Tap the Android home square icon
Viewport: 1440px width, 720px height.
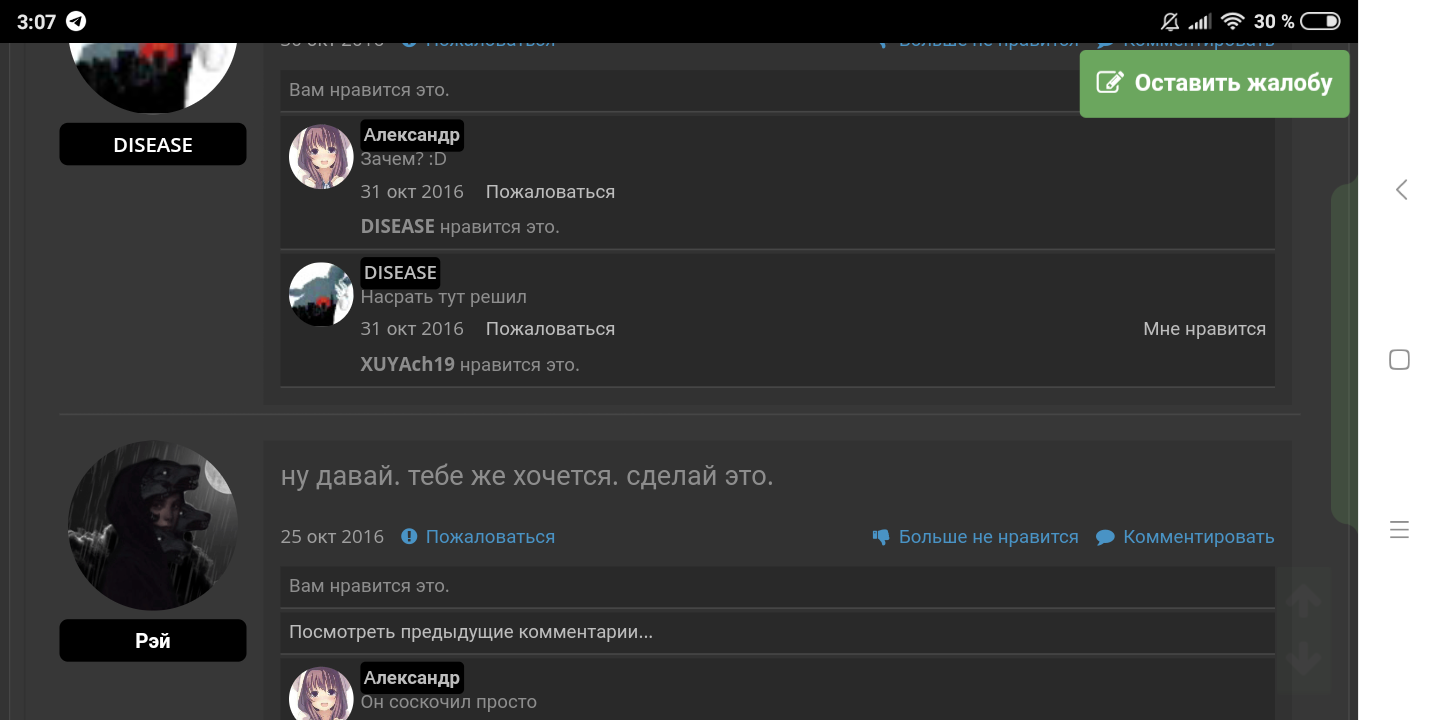click(1400, 360)
